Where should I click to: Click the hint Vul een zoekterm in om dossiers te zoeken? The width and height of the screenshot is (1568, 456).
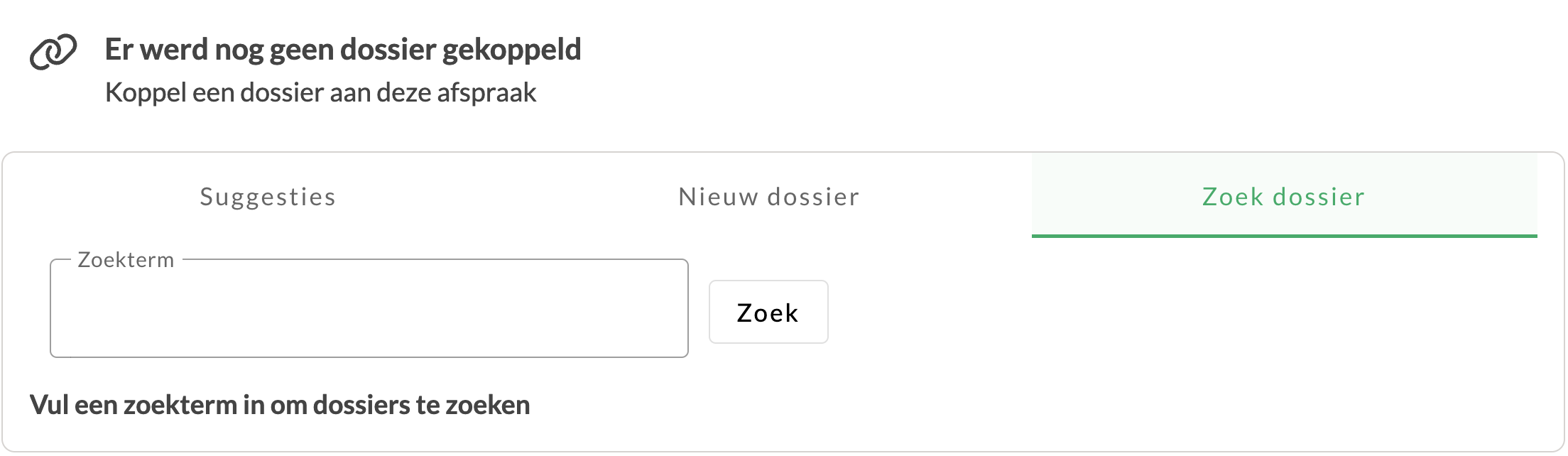tap(280, 404)
